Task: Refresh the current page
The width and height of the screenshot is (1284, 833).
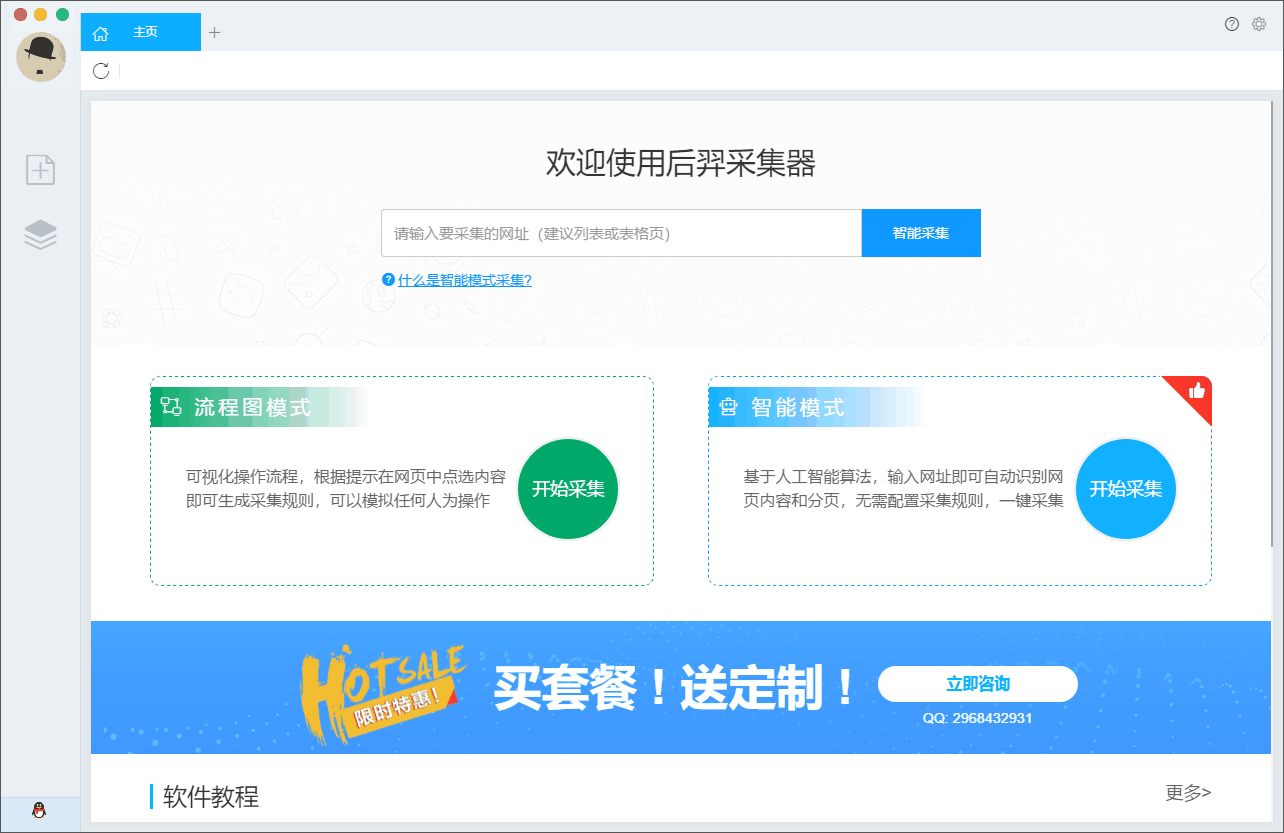Action: point(100,71)
